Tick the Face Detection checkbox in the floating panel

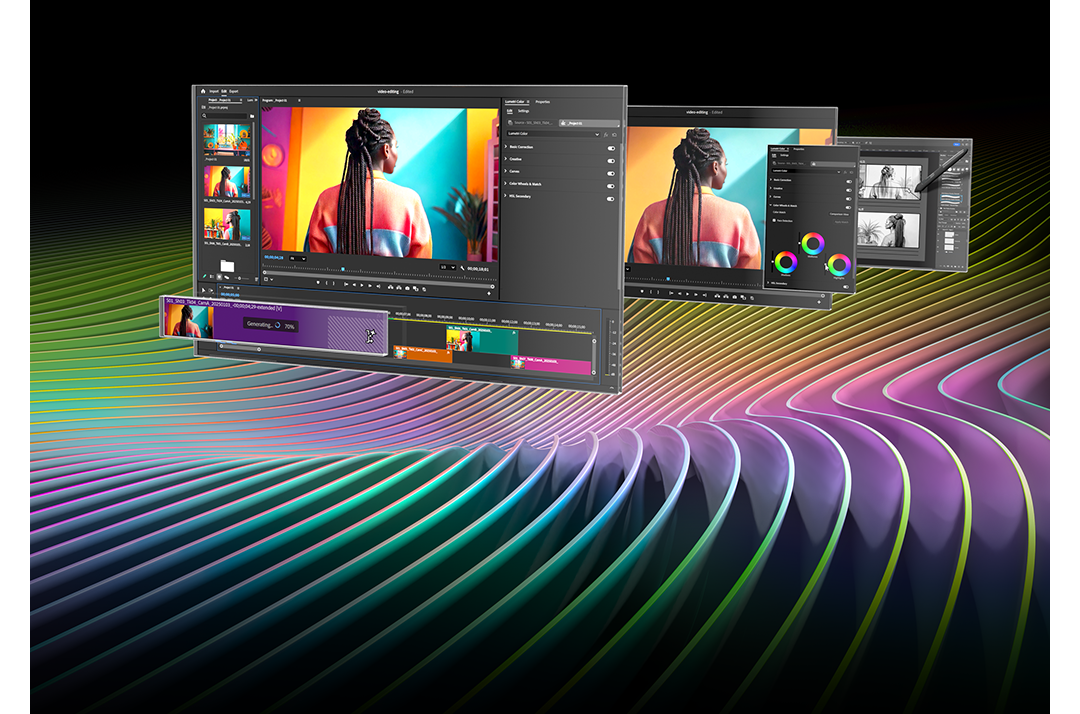coord(773,220)
